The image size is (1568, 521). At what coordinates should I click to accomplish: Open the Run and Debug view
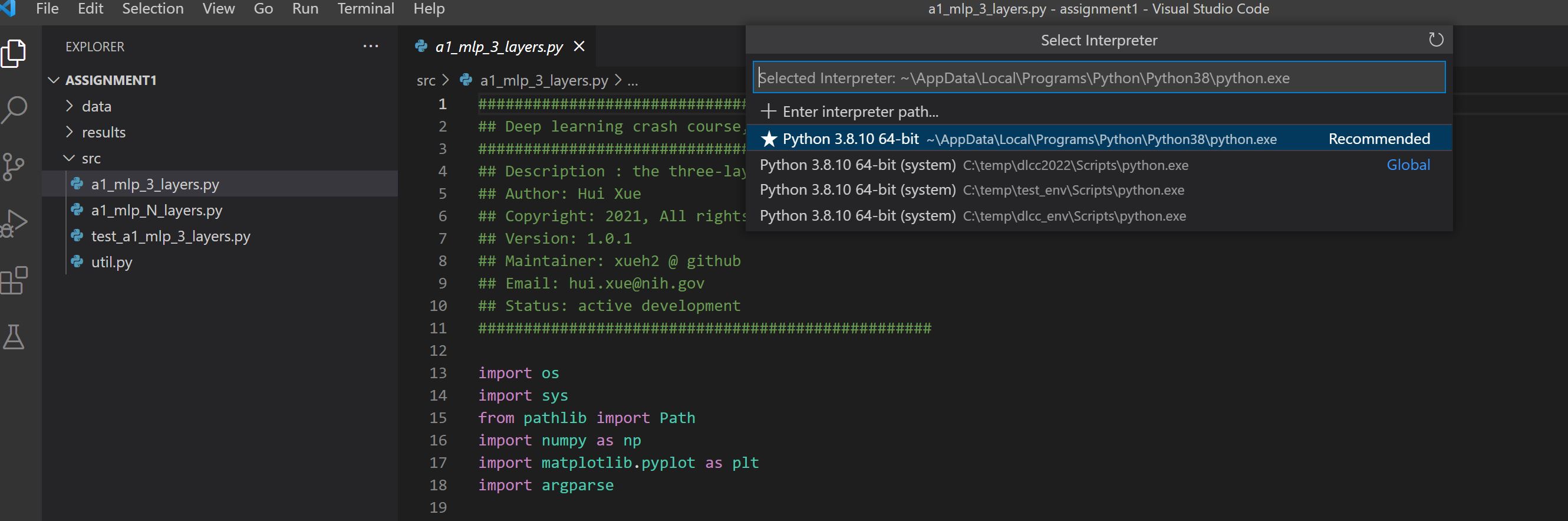[x=14, y=223]
